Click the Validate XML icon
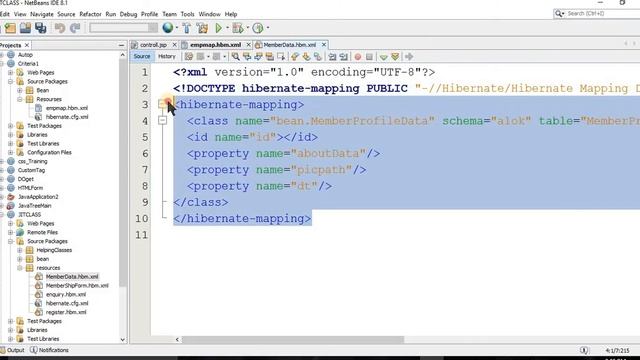The image size is (640, 360). click(x=395, y=56)
